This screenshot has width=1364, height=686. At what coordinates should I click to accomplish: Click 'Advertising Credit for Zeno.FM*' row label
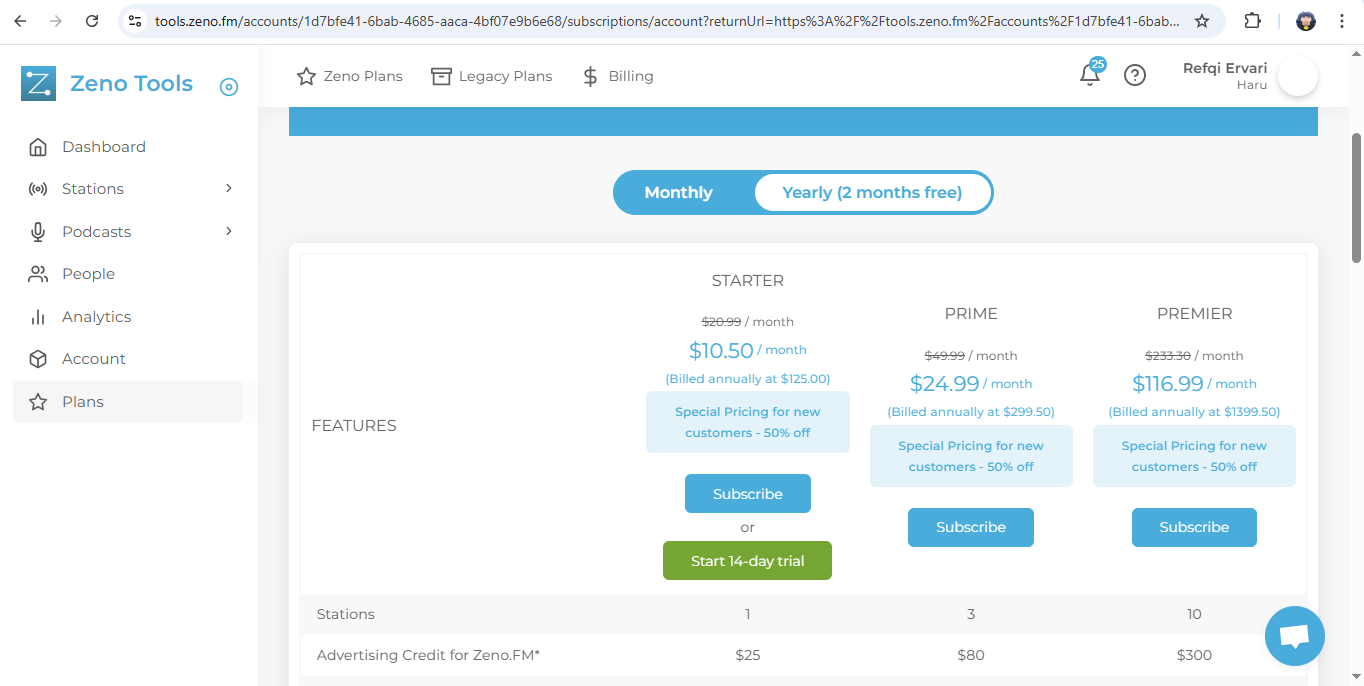point(428,656)
